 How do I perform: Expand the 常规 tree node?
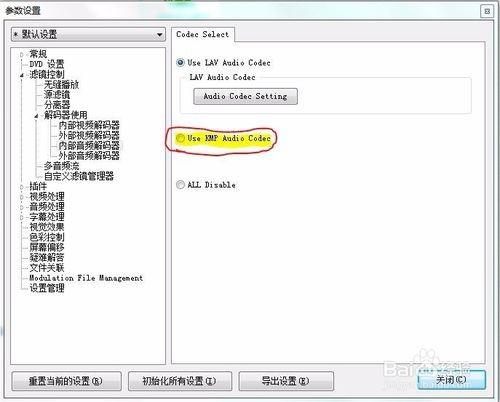click(22, 54)
